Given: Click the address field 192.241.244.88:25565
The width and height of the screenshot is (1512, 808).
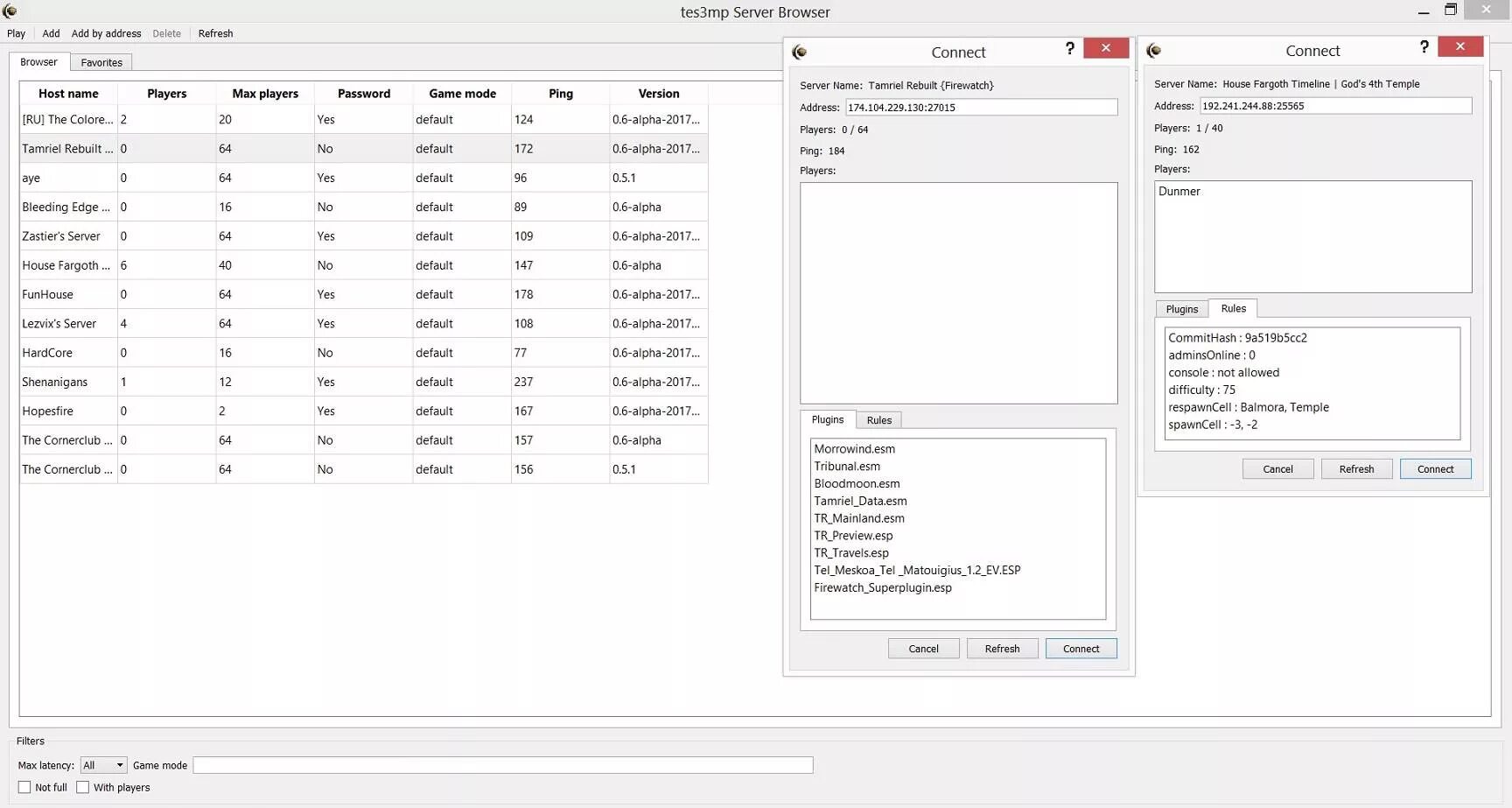Looking at the screenshot, I should (1335, 105).
